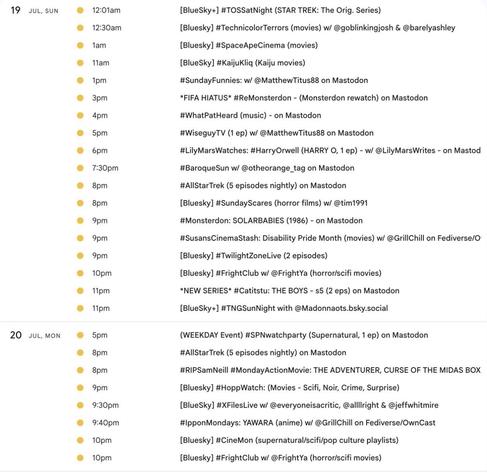Open the #HoppWatch movies event

[289, 388]
